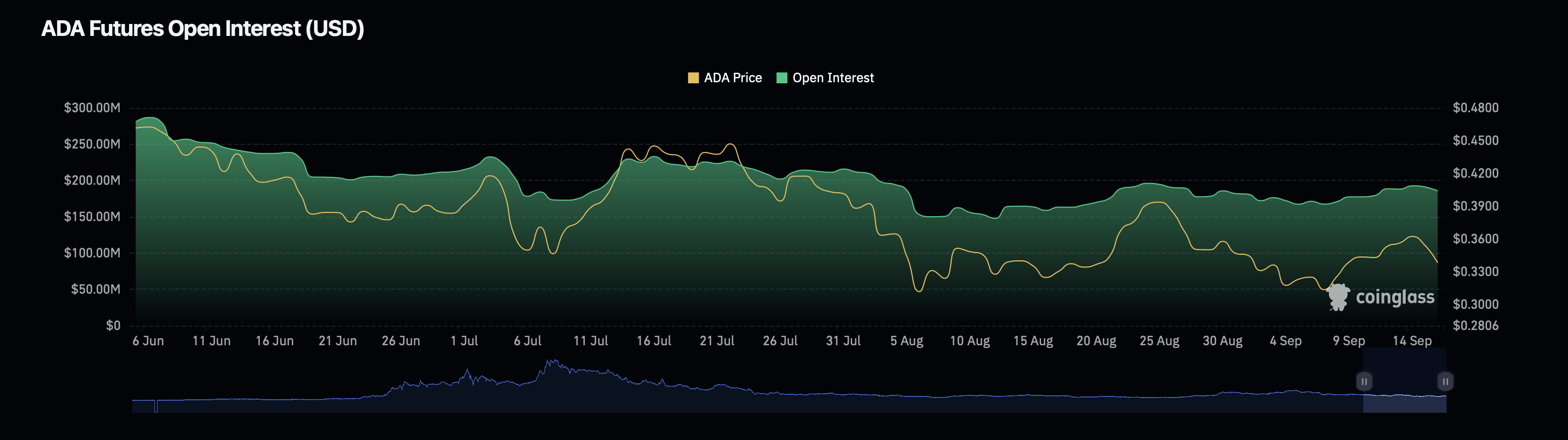Click the 11 Jun date label

211,341
